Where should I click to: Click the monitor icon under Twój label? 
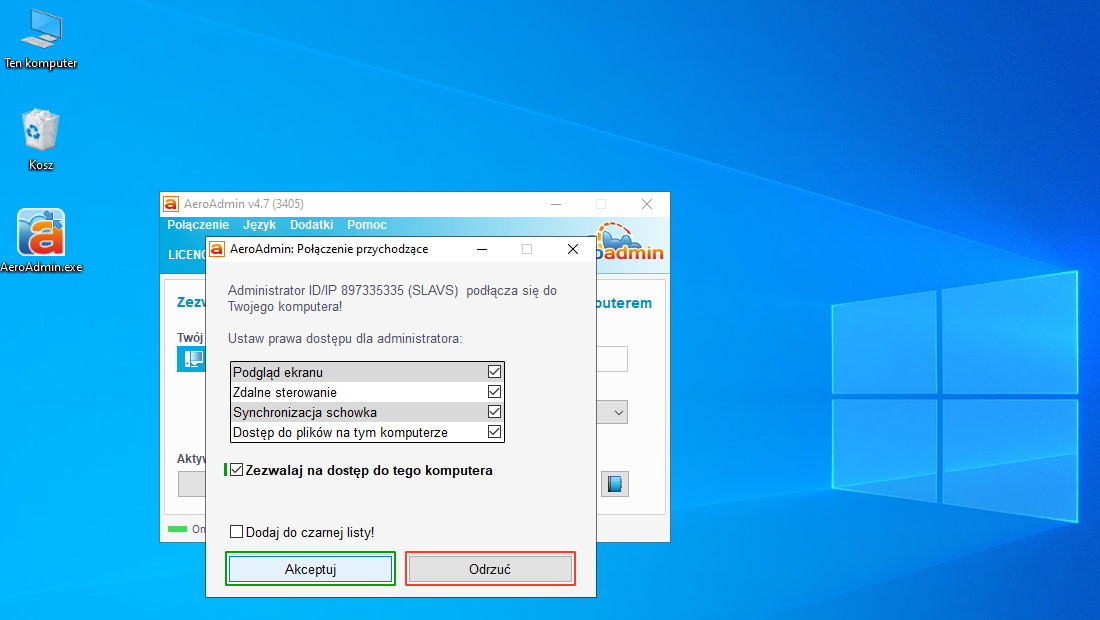[191, 359]
